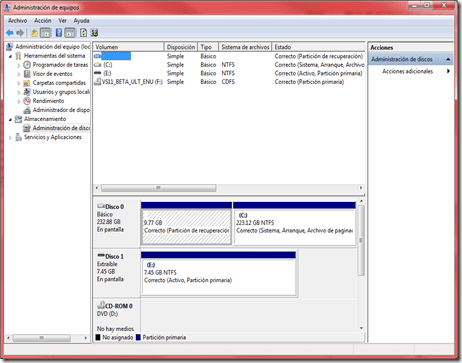Sort by the Disposición column header

[x=181, y=47]
